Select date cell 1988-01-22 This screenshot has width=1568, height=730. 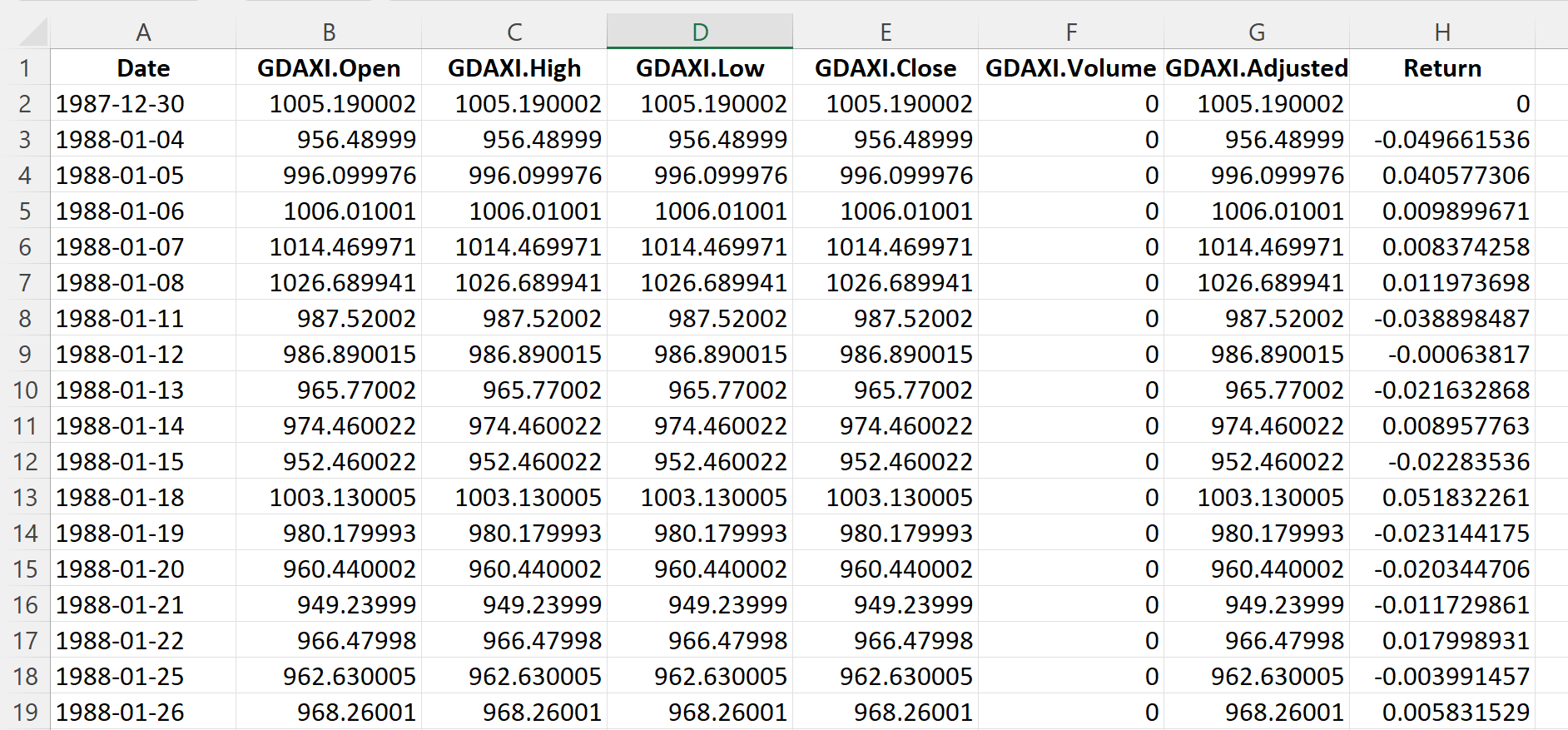click(x=143, y=640)
